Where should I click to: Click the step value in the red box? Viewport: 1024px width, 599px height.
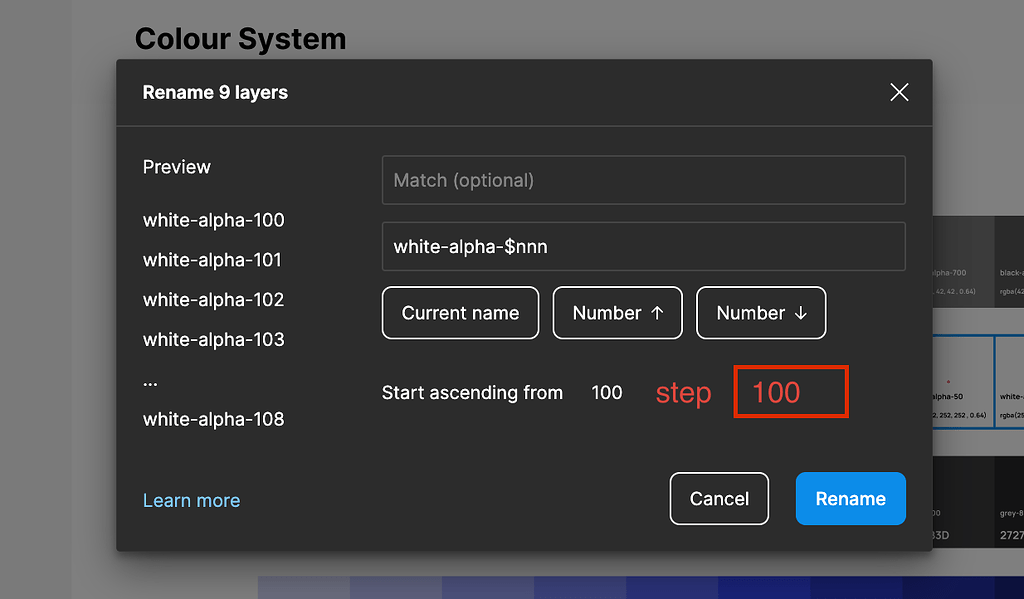[x=790, y=392]
